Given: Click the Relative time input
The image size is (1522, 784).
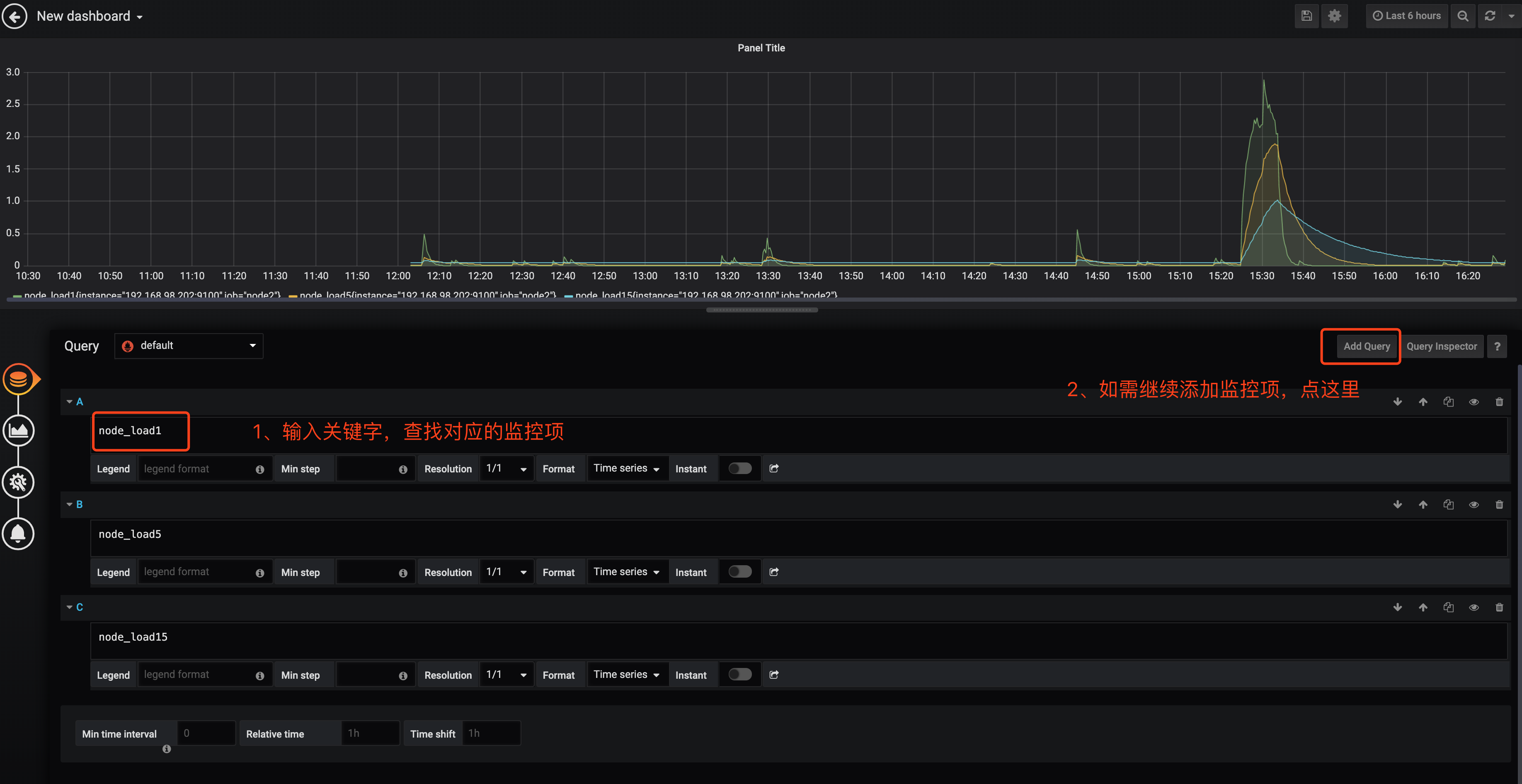Looking at the screenshot, I should (371, 733).
